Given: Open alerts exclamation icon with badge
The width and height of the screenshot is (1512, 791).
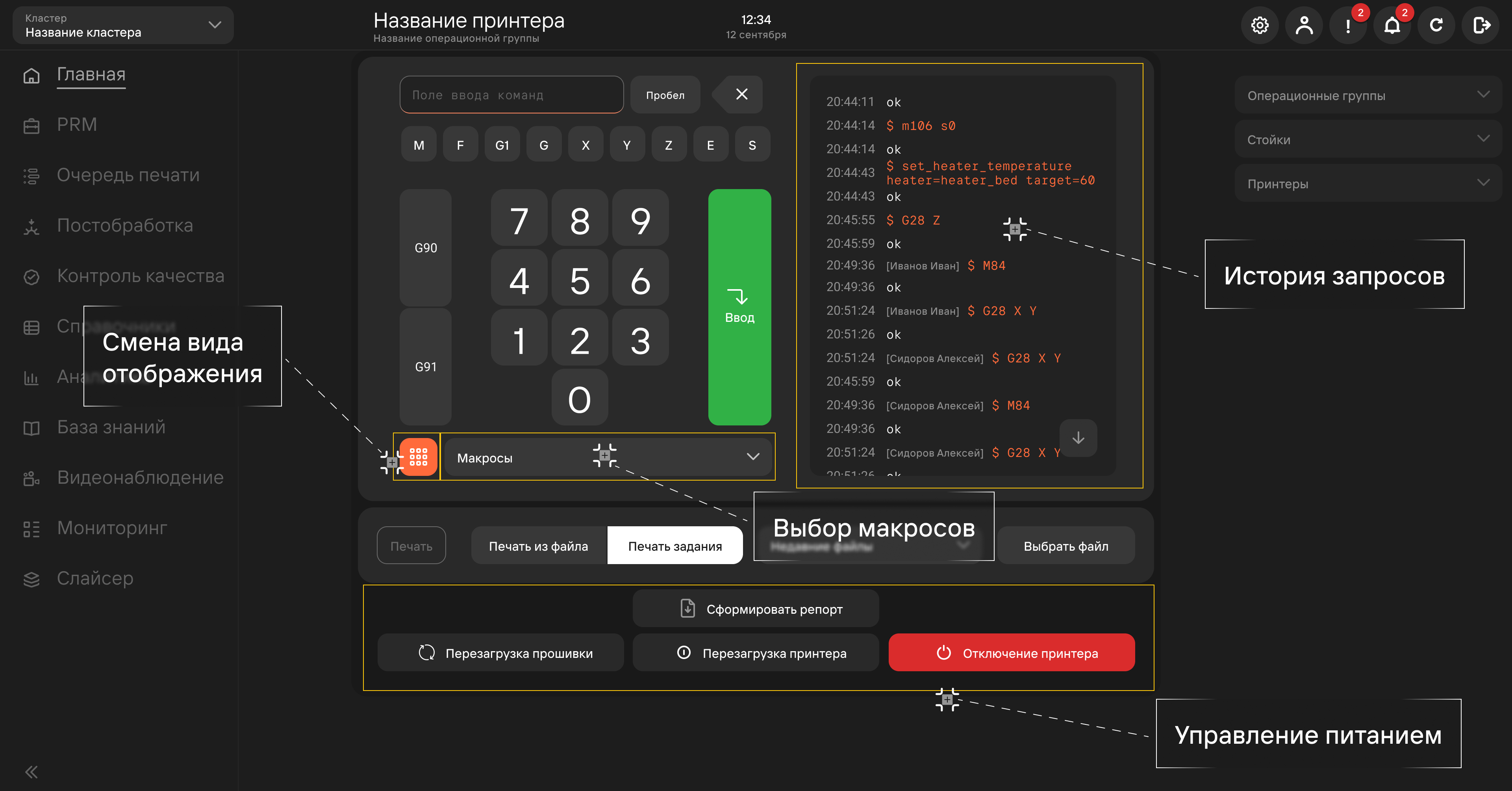Looking at the screenshot, I should [x=1348, y=25].
